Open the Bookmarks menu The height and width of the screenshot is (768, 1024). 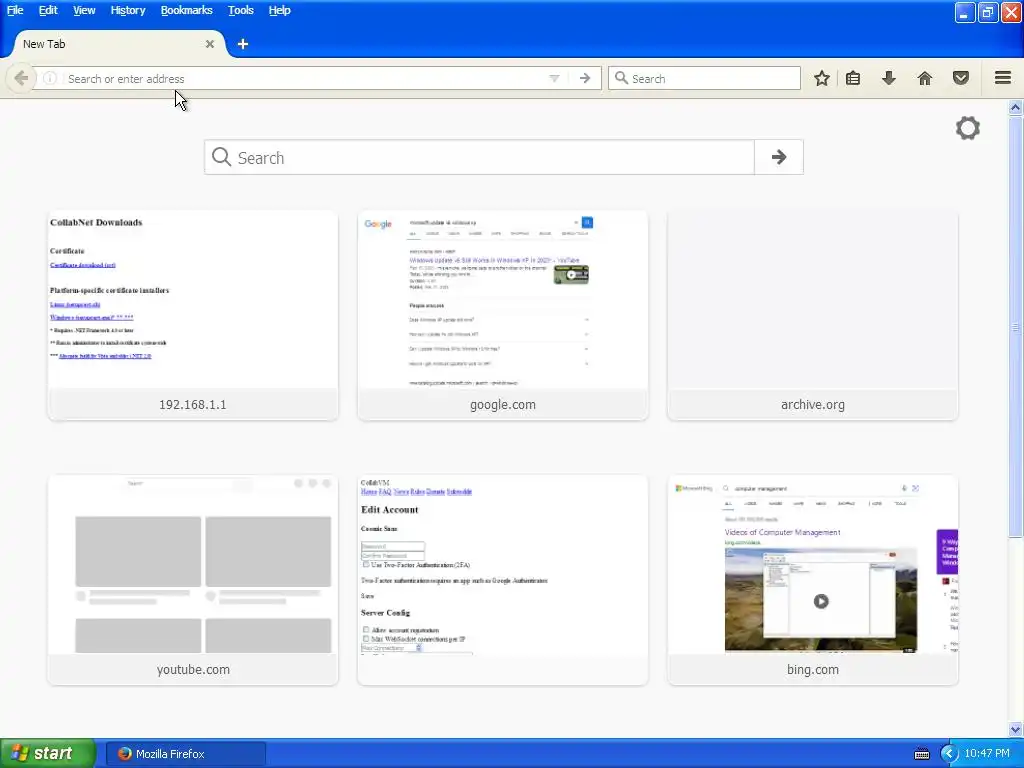click(x=186, y=10)
